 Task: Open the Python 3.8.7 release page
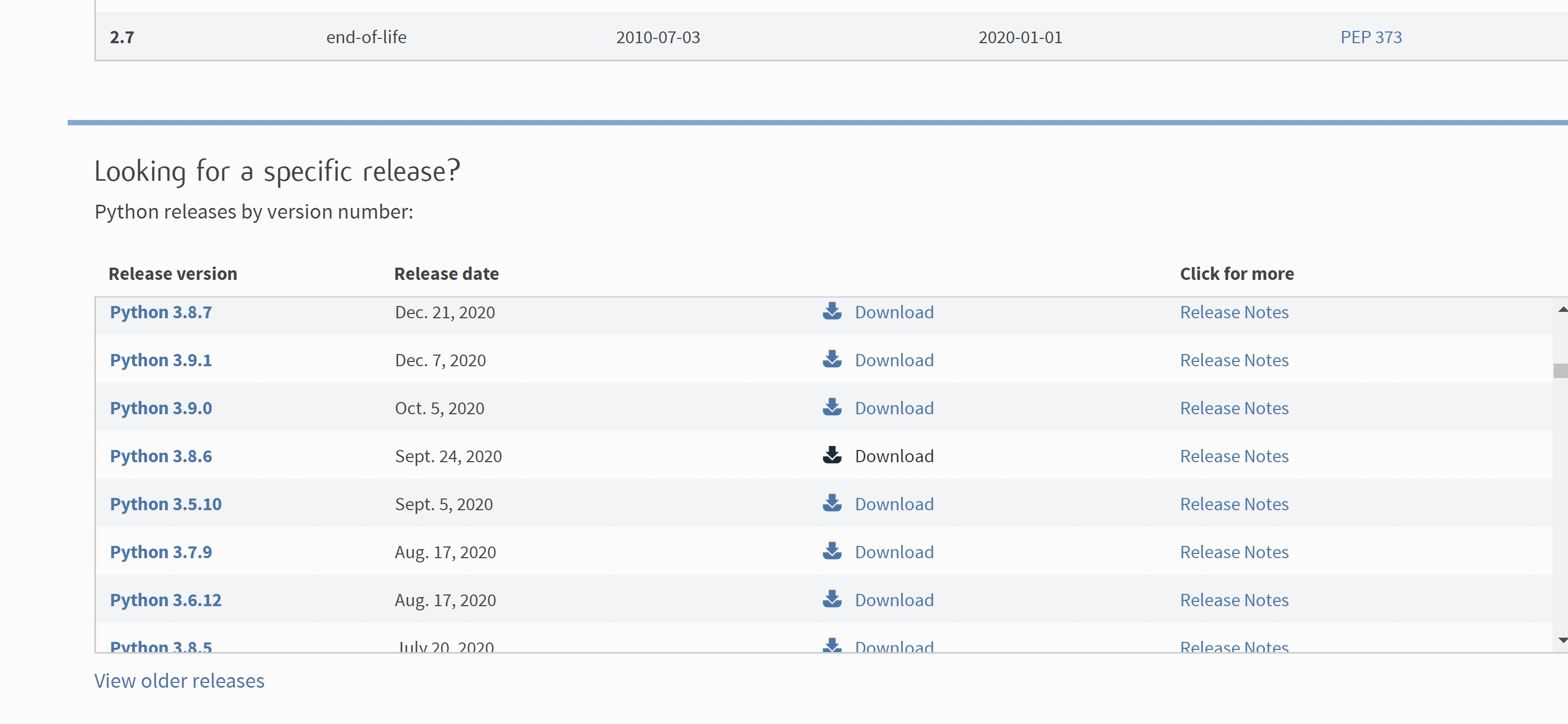point(161,312)
